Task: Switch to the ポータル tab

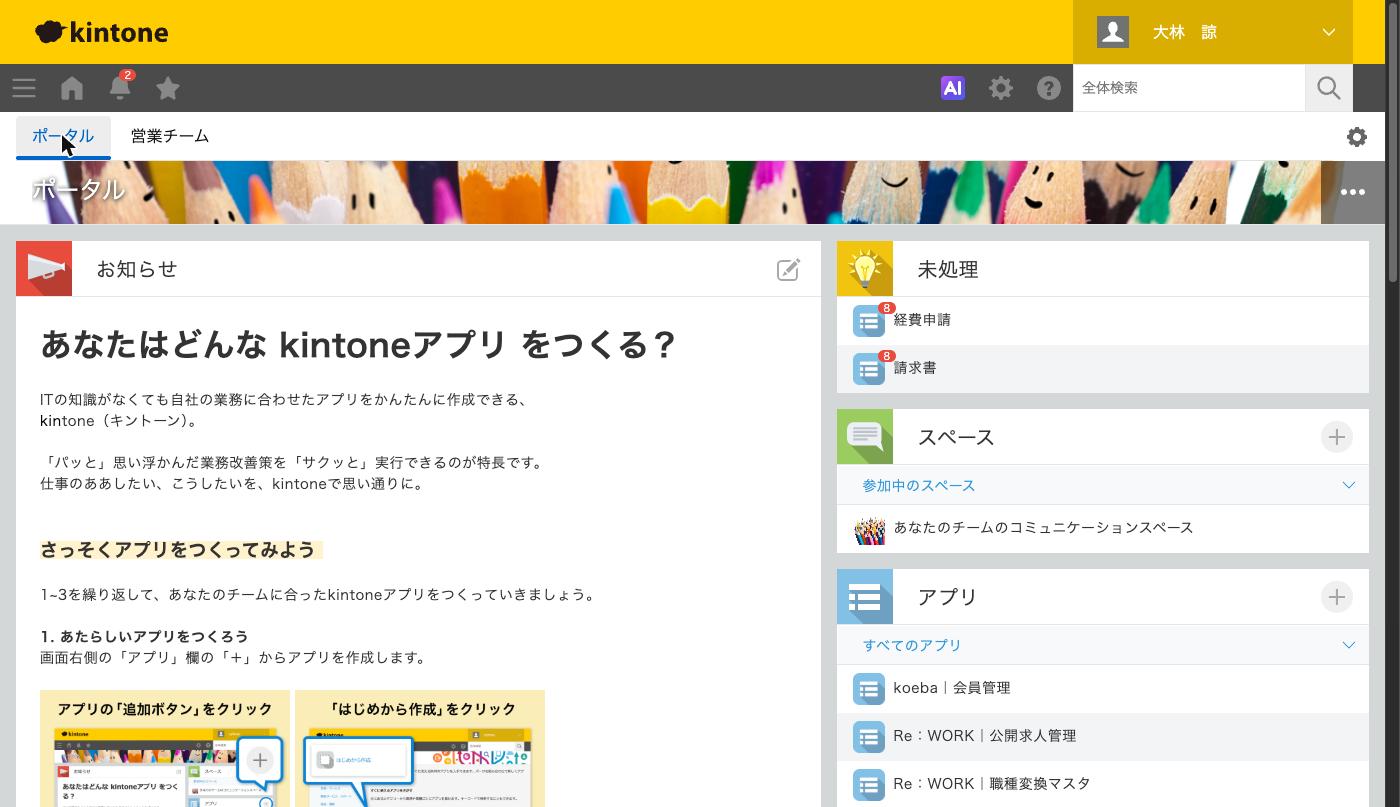Action: [x=63, y=136]
